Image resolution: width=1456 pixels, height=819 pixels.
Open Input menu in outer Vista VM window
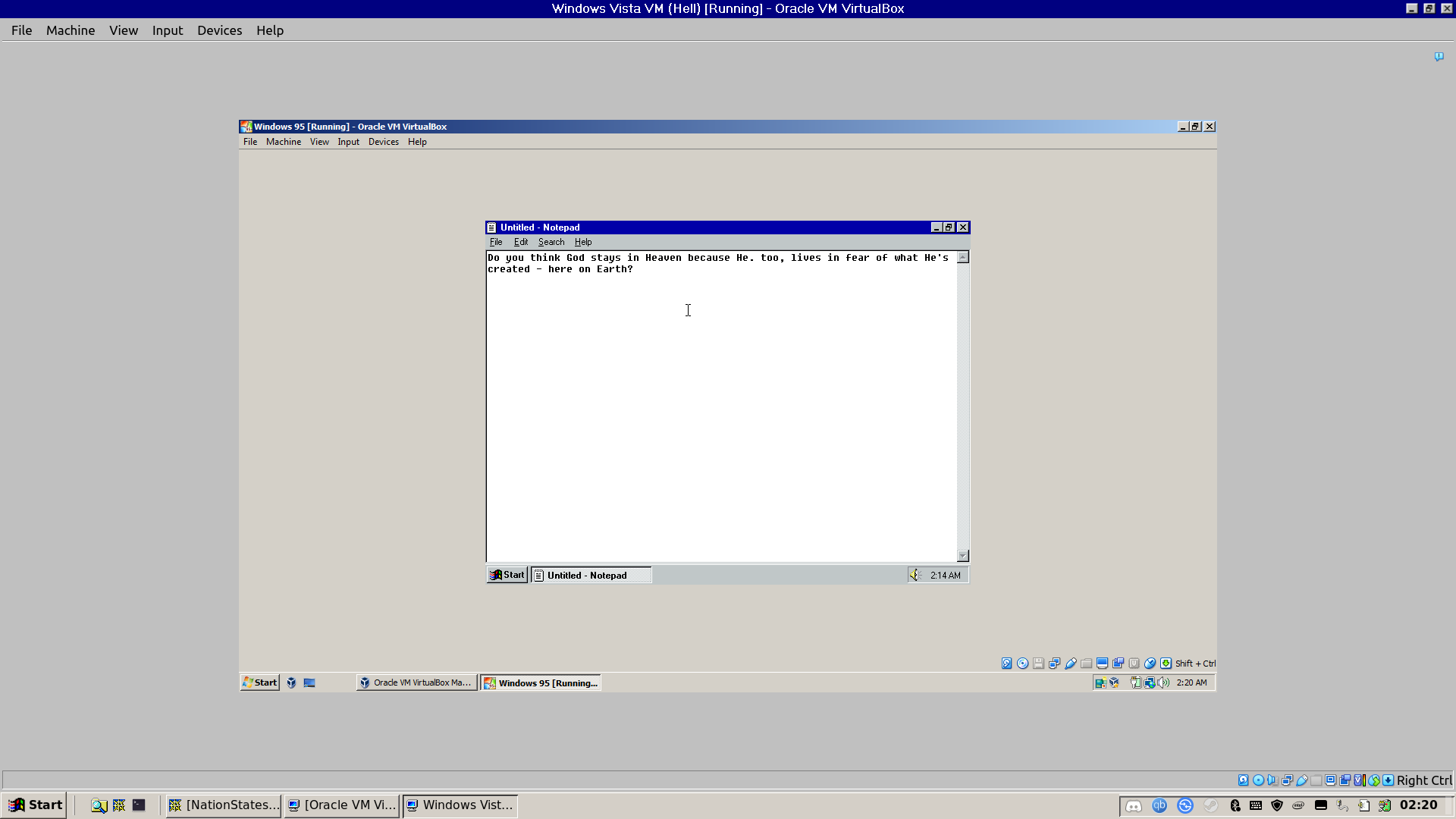[168, 30]
